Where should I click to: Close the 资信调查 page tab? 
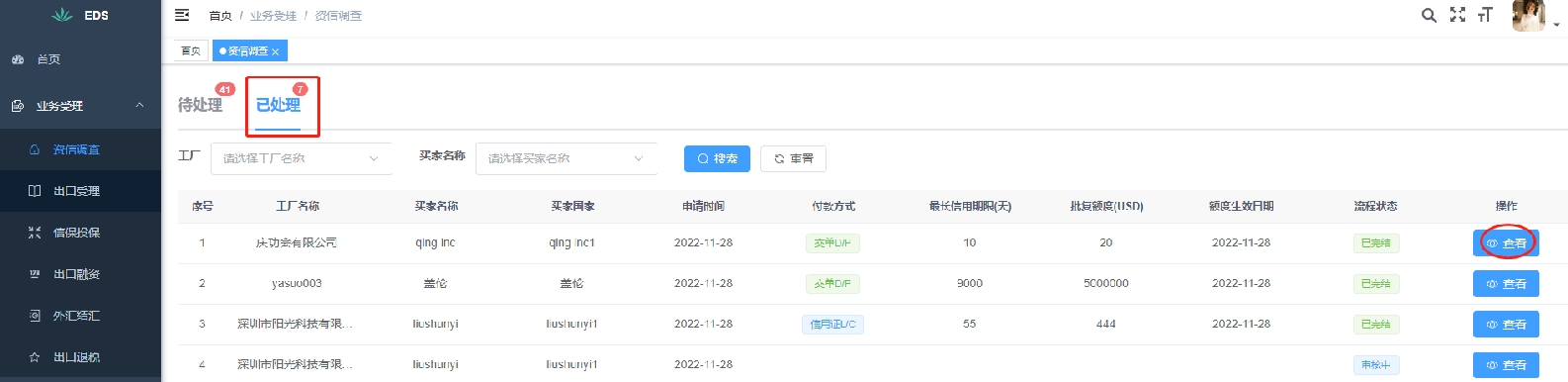click(276, 51)
